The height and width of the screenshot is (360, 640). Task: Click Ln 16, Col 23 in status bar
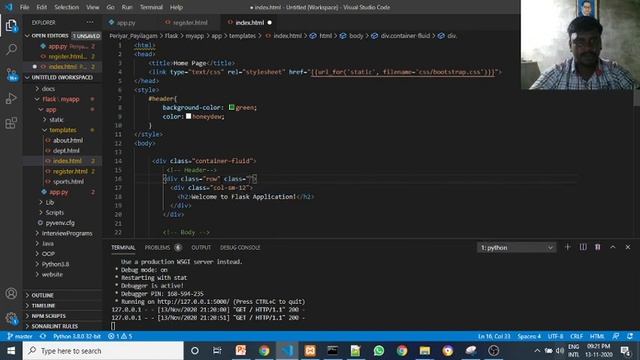(494, 336)
